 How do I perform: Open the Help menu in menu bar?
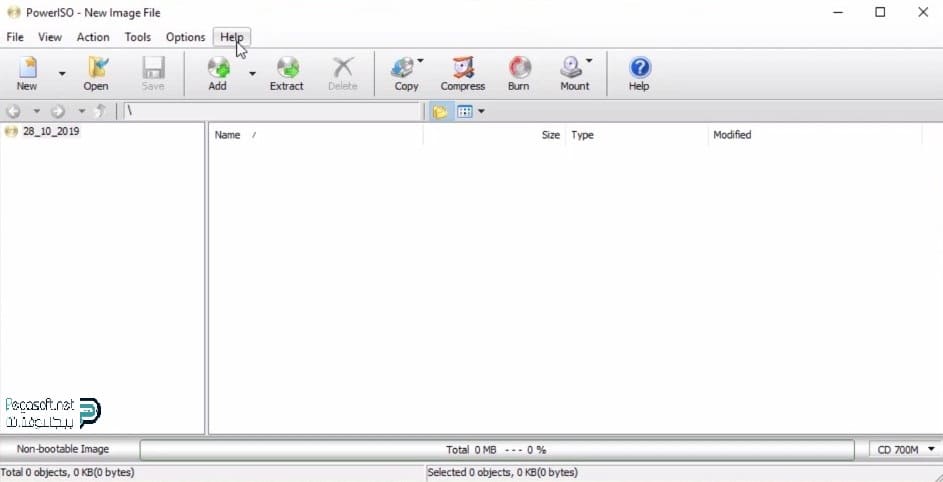[x=232, y=37]
